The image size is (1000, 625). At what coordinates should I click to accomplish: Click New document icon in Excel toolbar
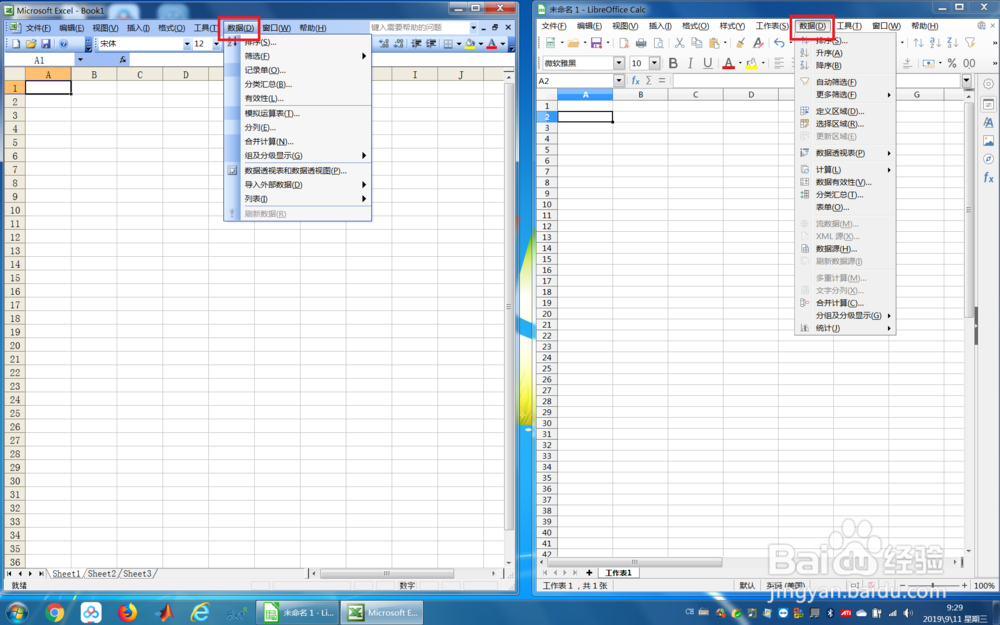coord(17,44)
